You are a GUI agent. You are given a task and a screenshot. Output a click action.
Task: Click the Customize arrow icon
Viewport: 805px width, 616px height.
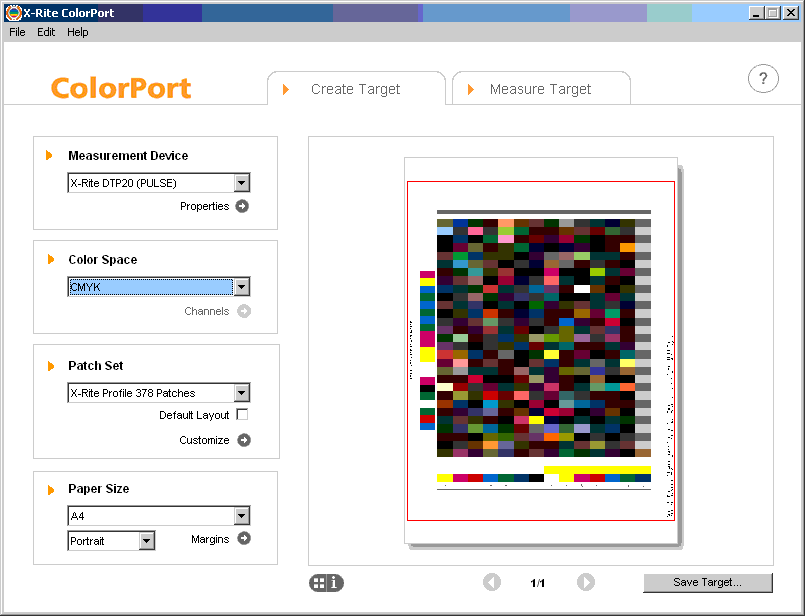pyautogui.click(x=244, y=440)
